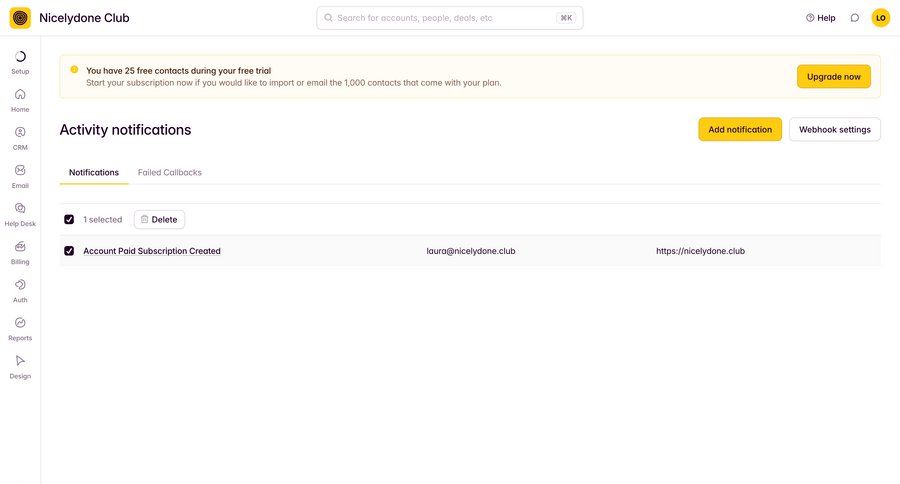This screenshot has height=484, width=900.
Task: Uncheck the Account Paid Subscription Created row
Action: [x=69, y=251]
